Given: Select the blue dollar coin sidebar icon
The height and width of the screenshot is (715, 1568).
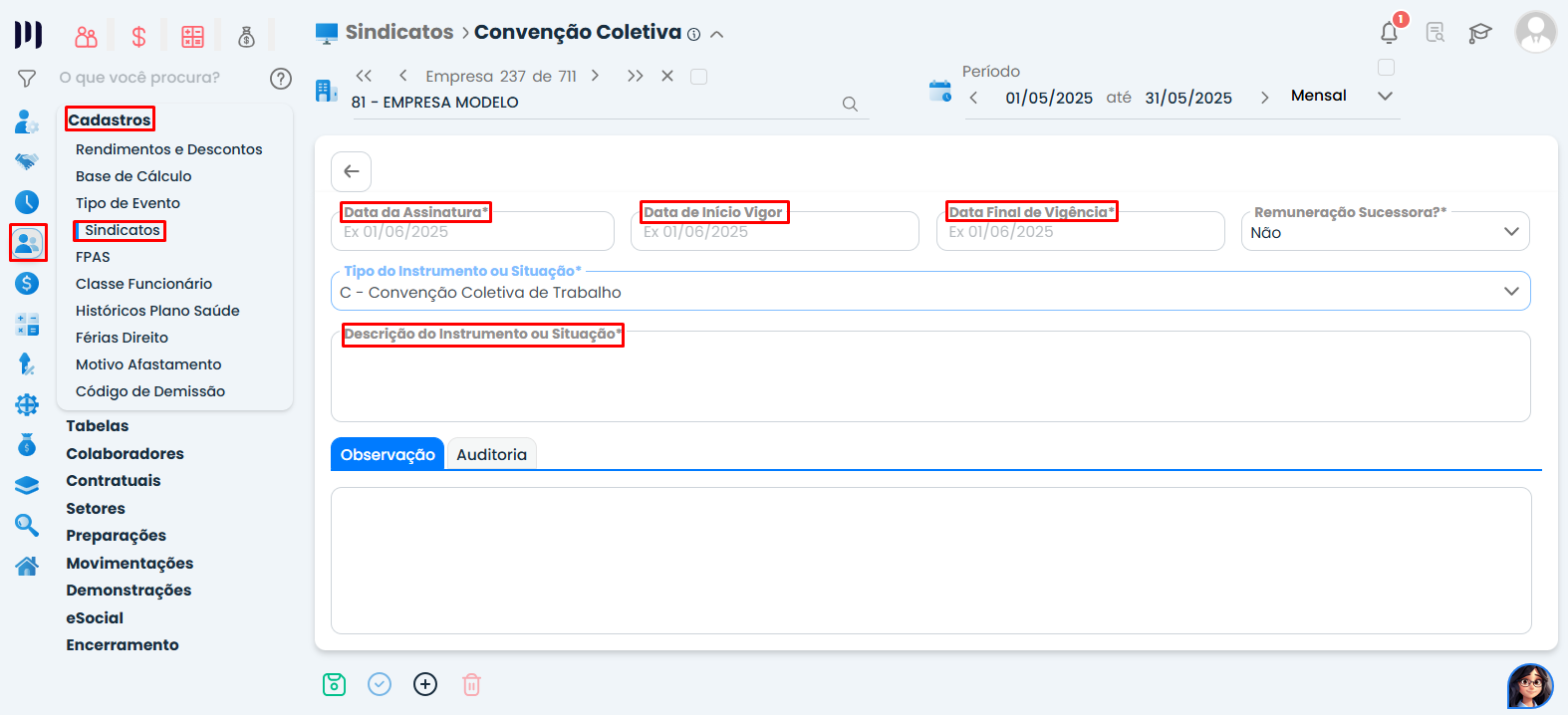Looking at the screenshot, I should tap(27, 284).
